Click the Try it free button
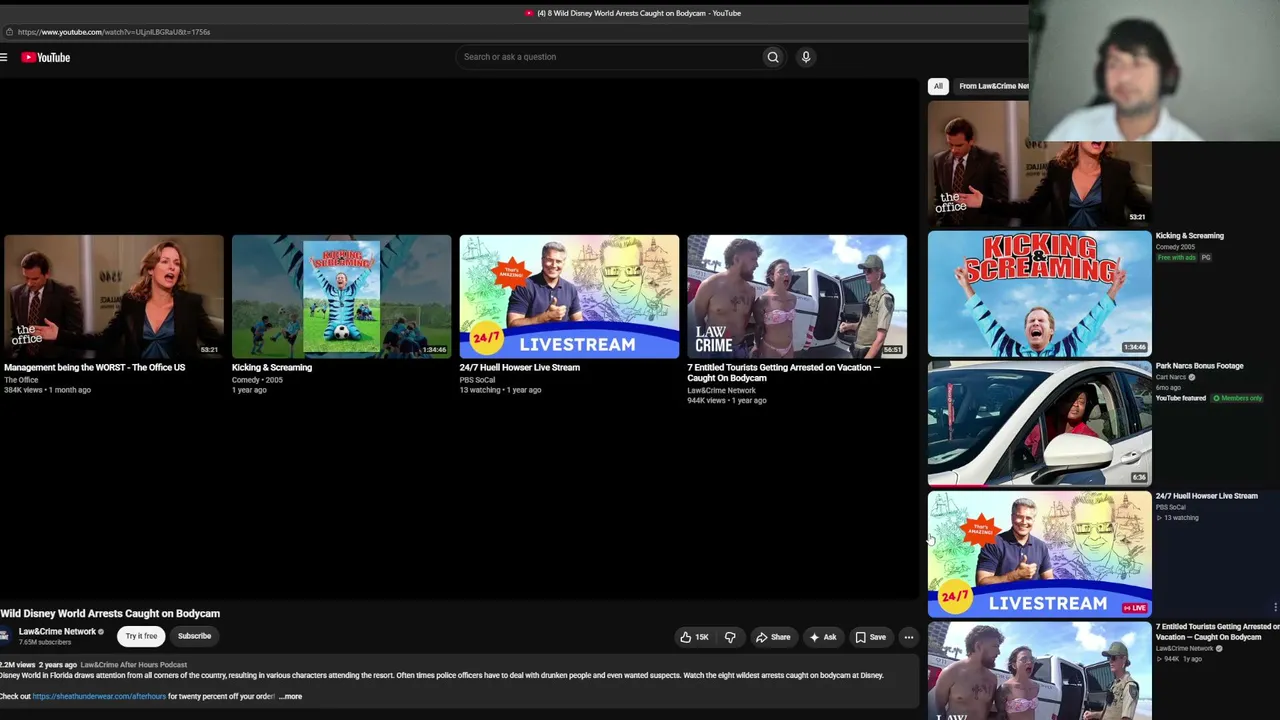This screenshot has height=720, width=1280. [x=141, y=636]
